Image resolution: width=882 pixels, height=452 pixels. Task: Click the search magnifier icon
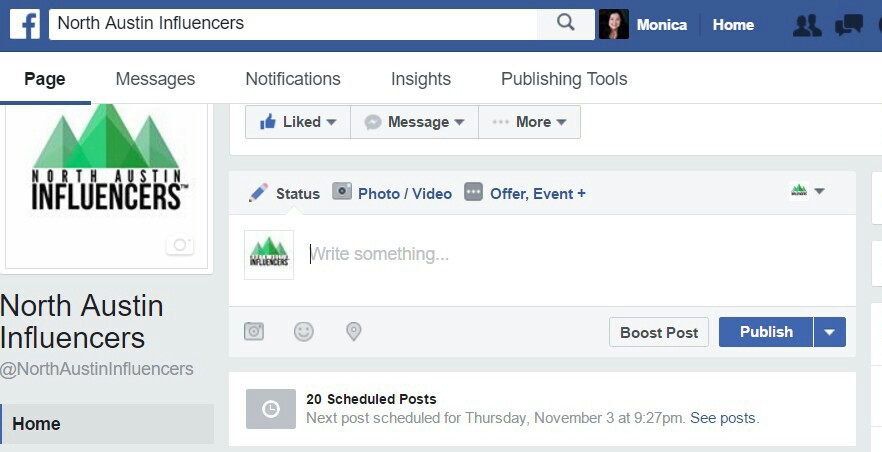[565, 23]
